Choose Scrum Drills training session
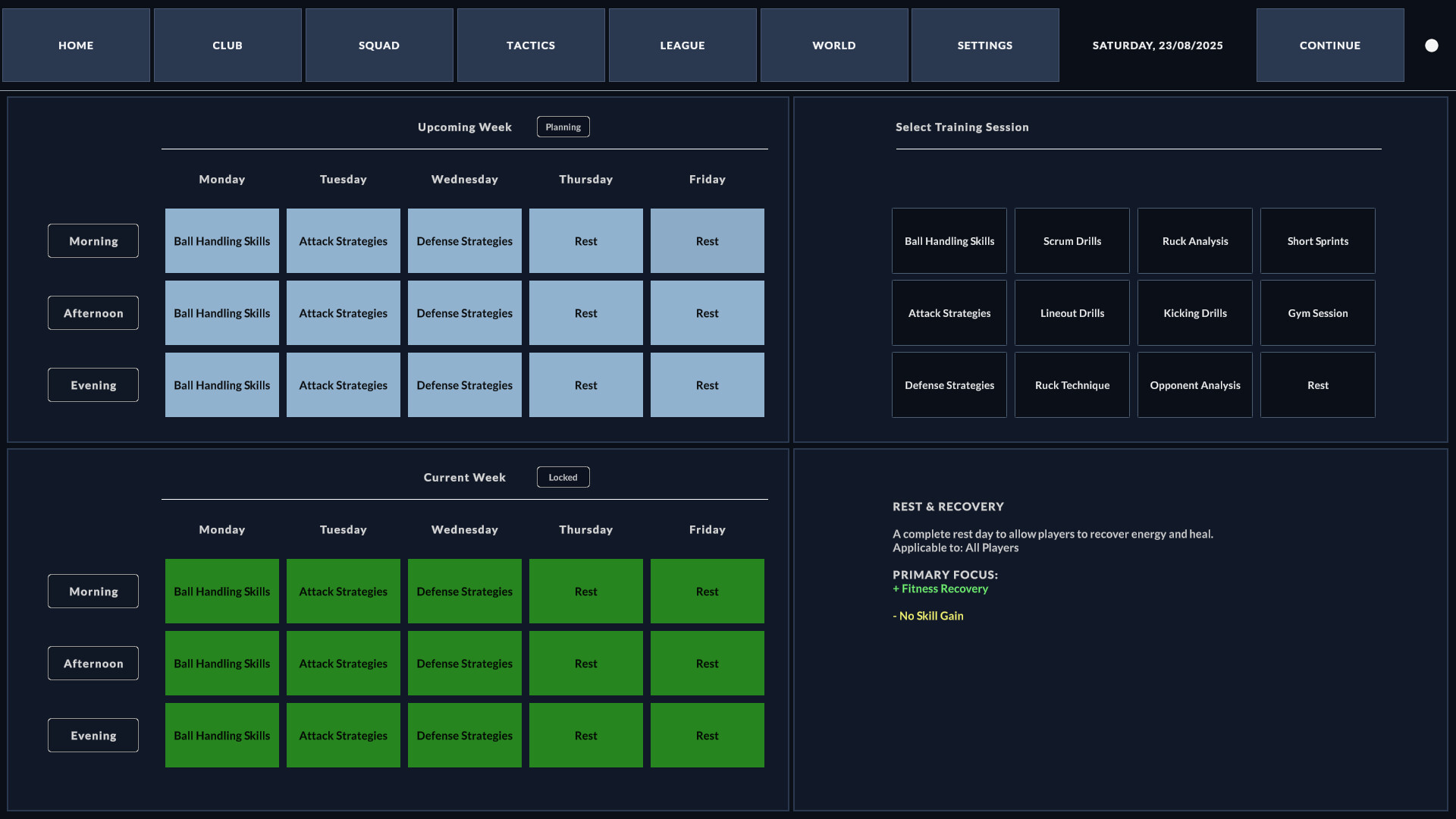The height and width of the screenshot is (819, 1456). point(1072,241)
